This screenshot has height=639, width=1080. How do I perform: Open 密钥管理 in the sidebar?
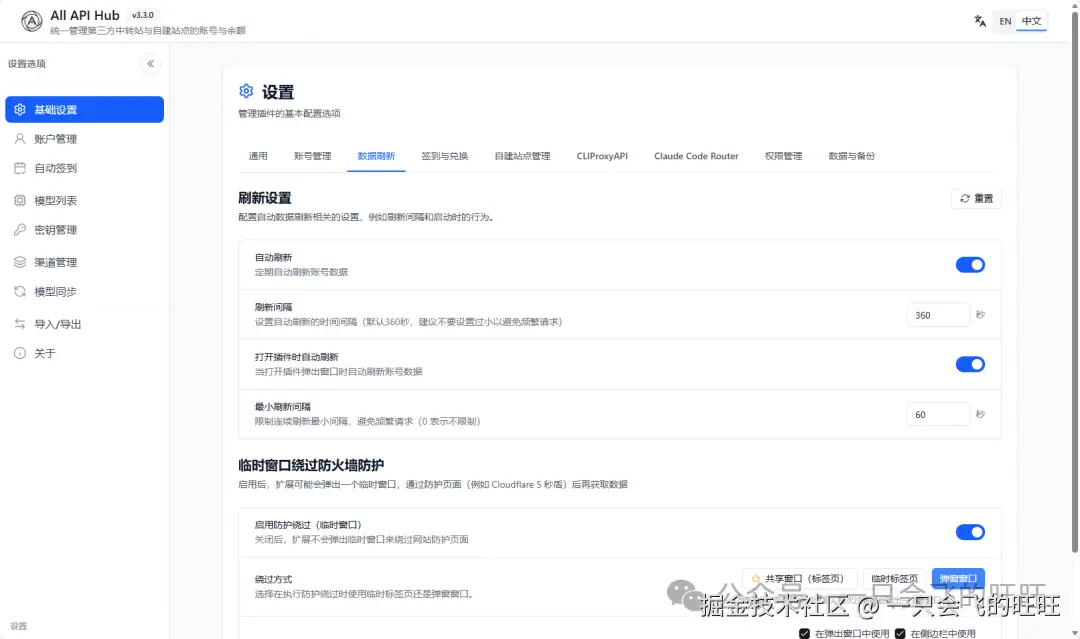tap(84, 229)
